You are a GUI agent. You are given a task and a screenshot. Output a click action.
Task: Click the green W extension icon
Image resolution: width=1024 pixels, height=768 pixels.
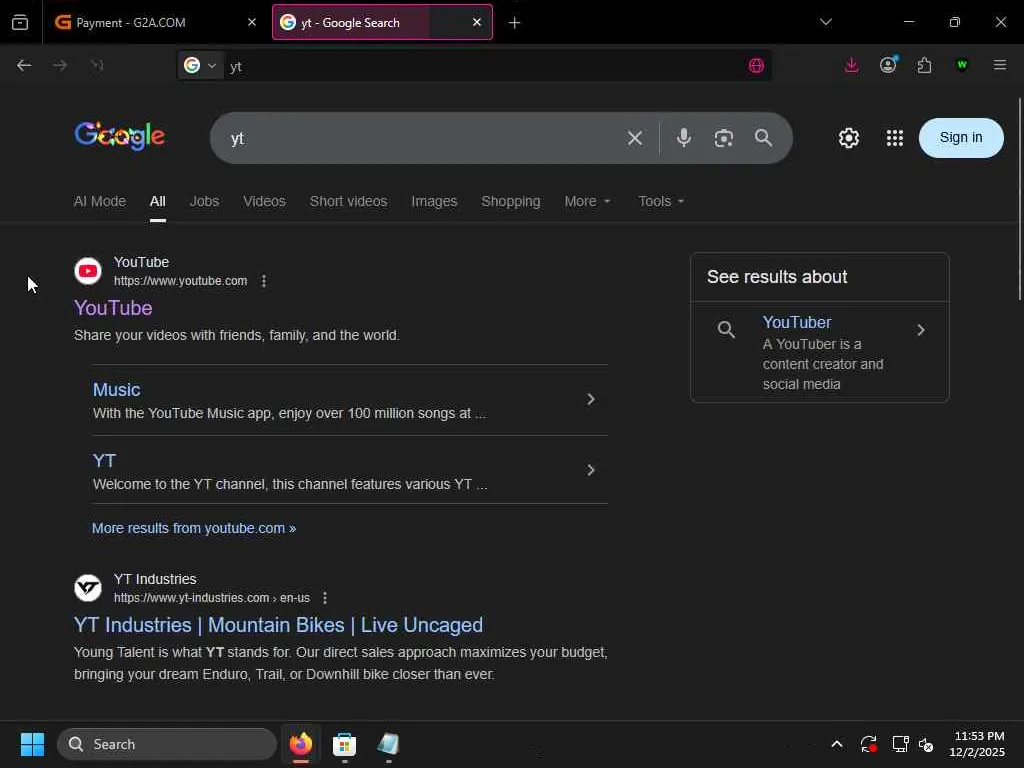961,65
